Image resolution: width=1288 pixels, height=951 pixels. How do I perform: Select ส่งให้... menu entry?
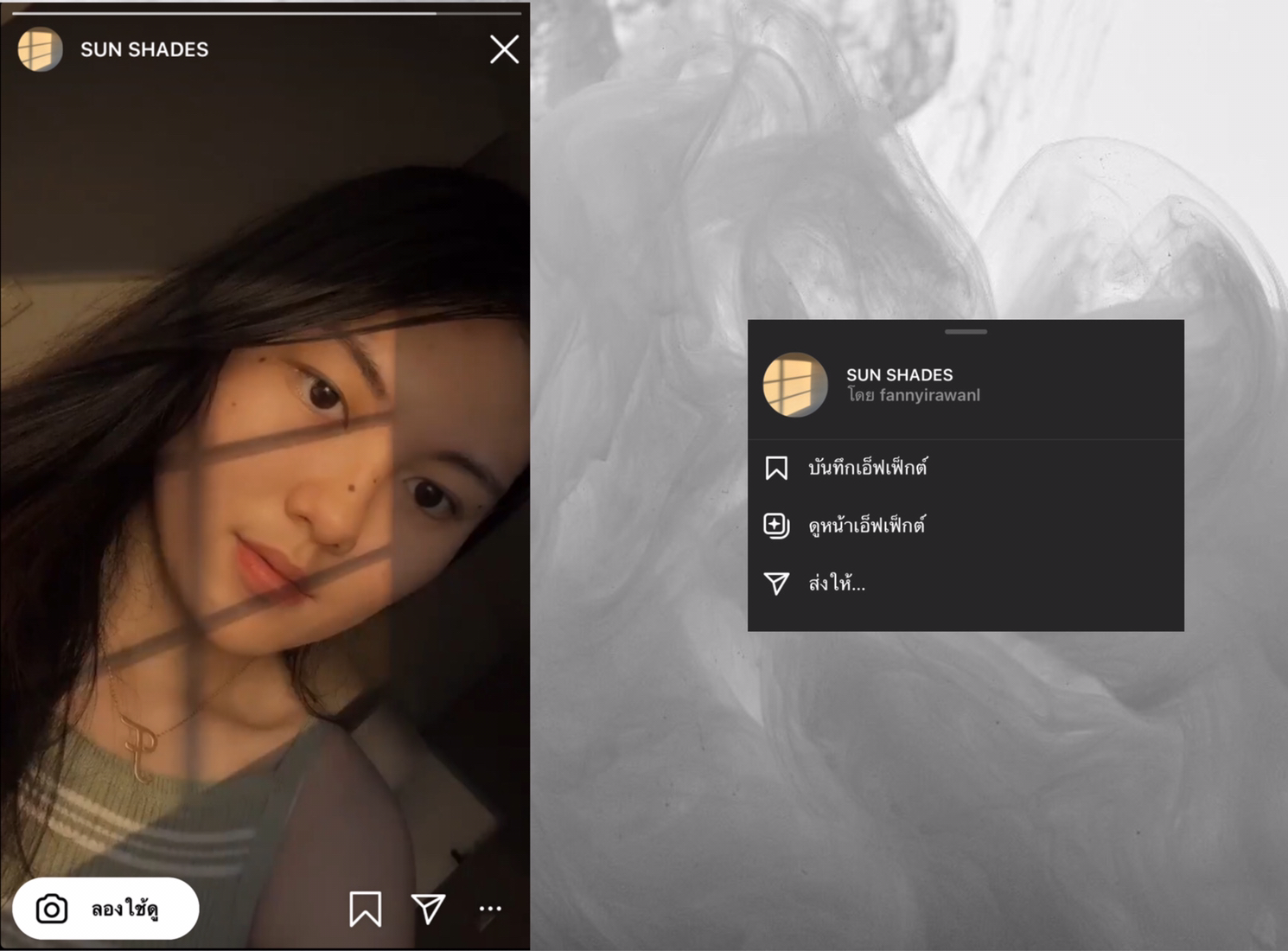coord(966,584)
